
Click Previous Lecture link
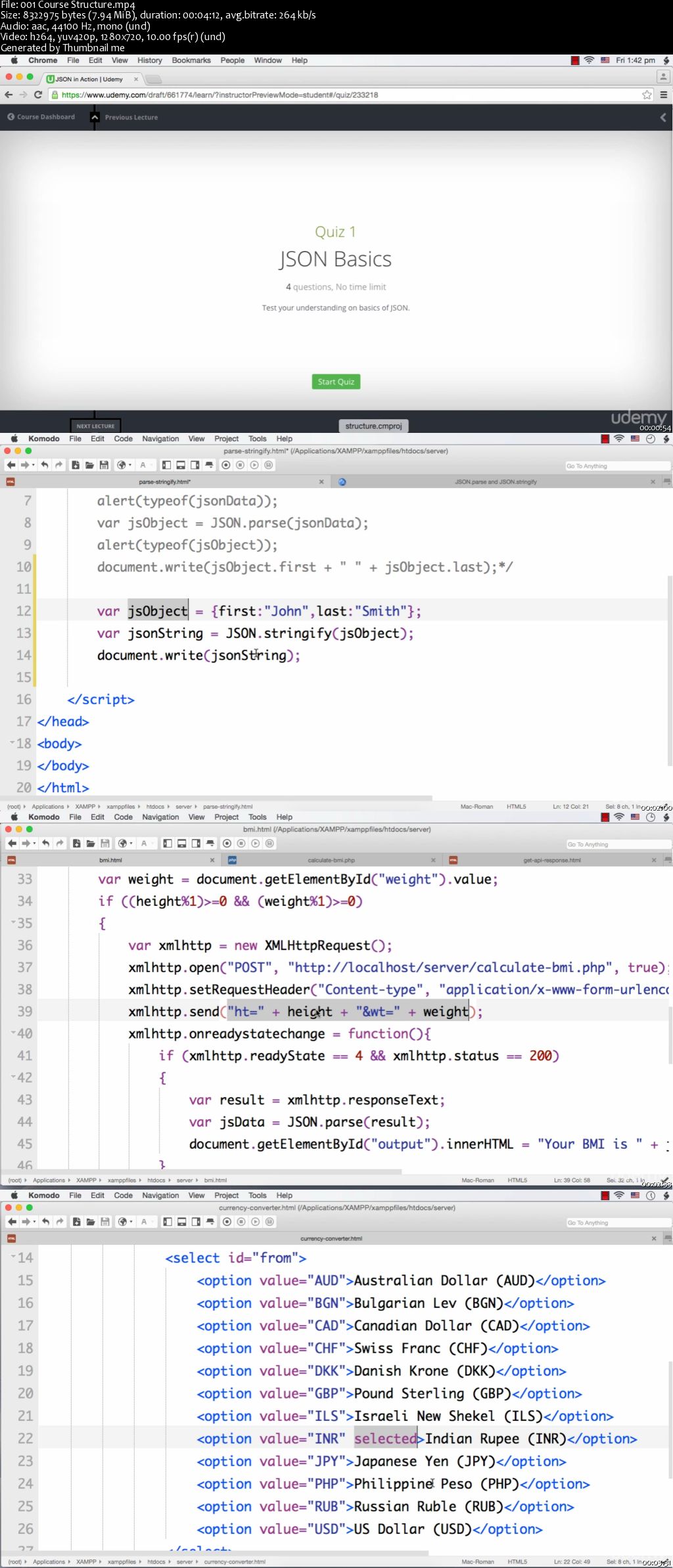tap(131, 118)
